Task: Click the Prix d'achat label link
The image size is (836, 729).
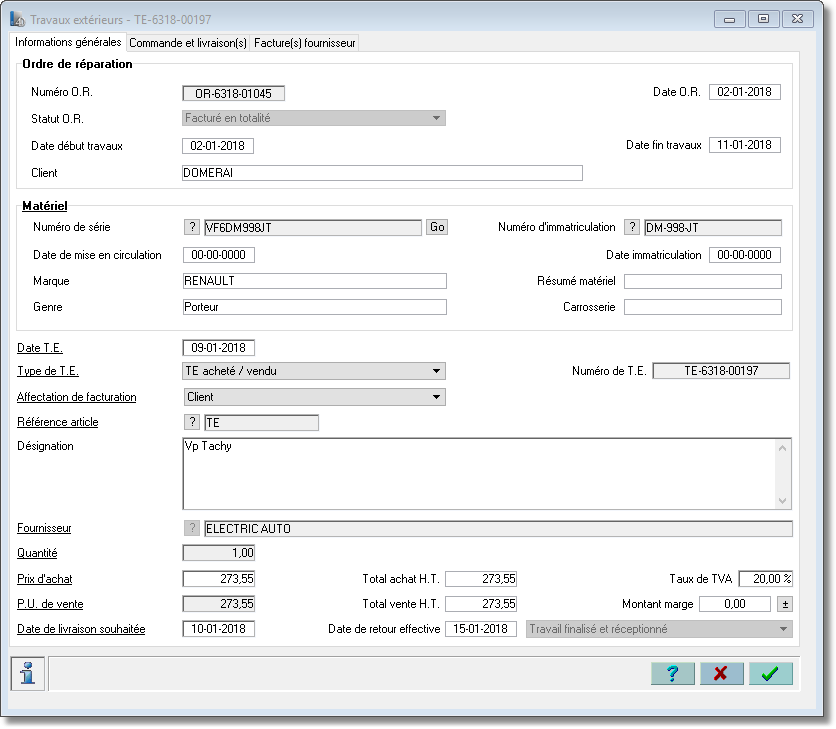Action: (45, 579)
